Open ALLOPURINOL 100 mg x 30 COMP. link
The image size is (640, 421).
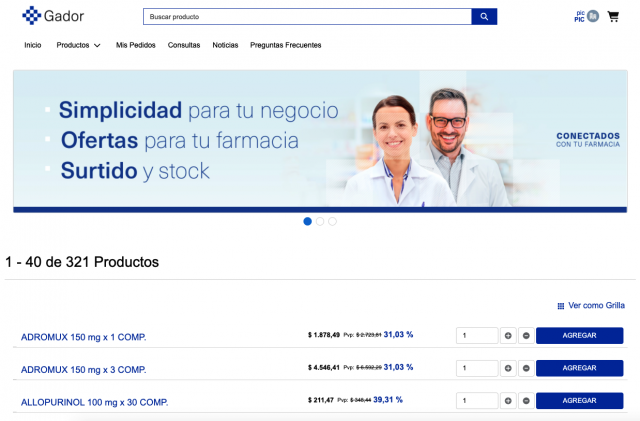coord(94,402)
